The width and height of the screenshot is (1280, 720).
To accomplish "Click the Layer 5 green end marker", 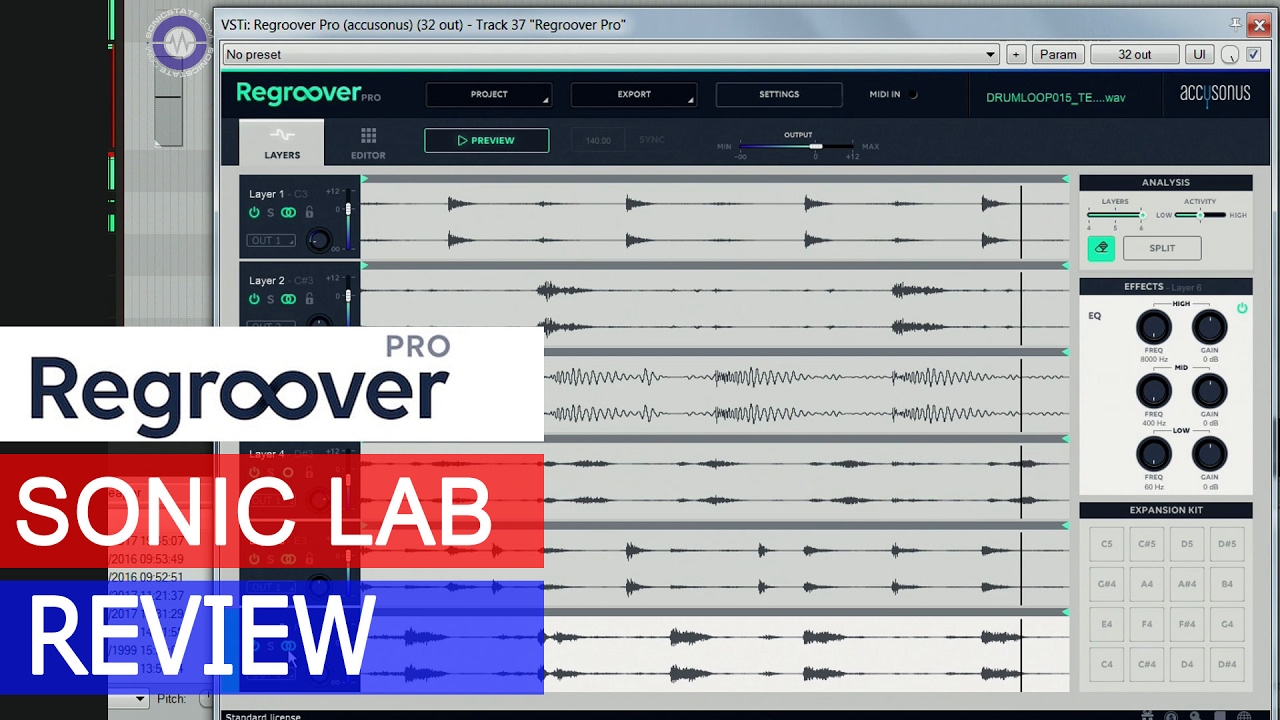I will pyautogui.click(x=1065, y=525).
